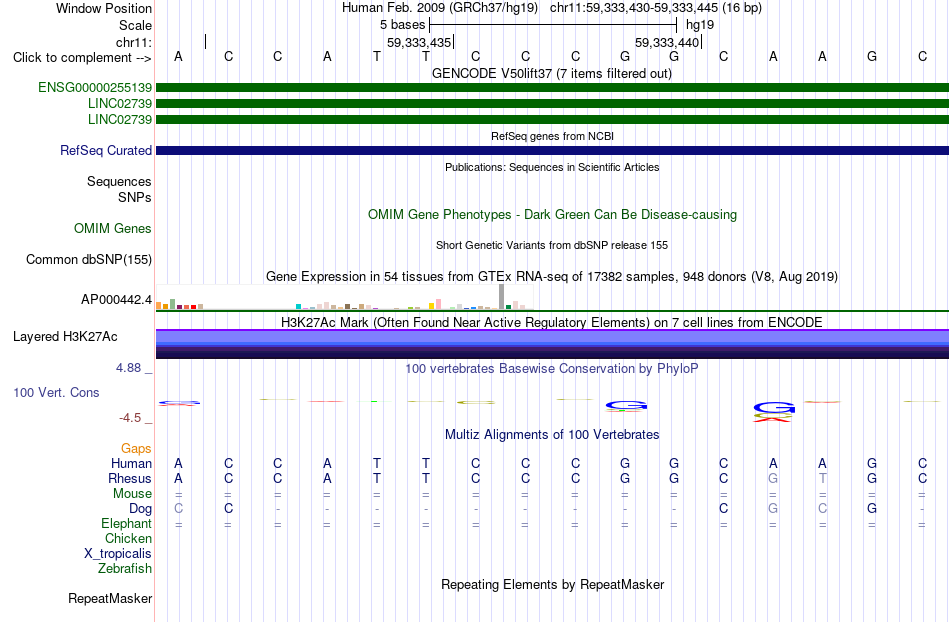The height and width of the screenshot is (622, 950).
Task: Click the Elephant species label
Action: point(127,523)
